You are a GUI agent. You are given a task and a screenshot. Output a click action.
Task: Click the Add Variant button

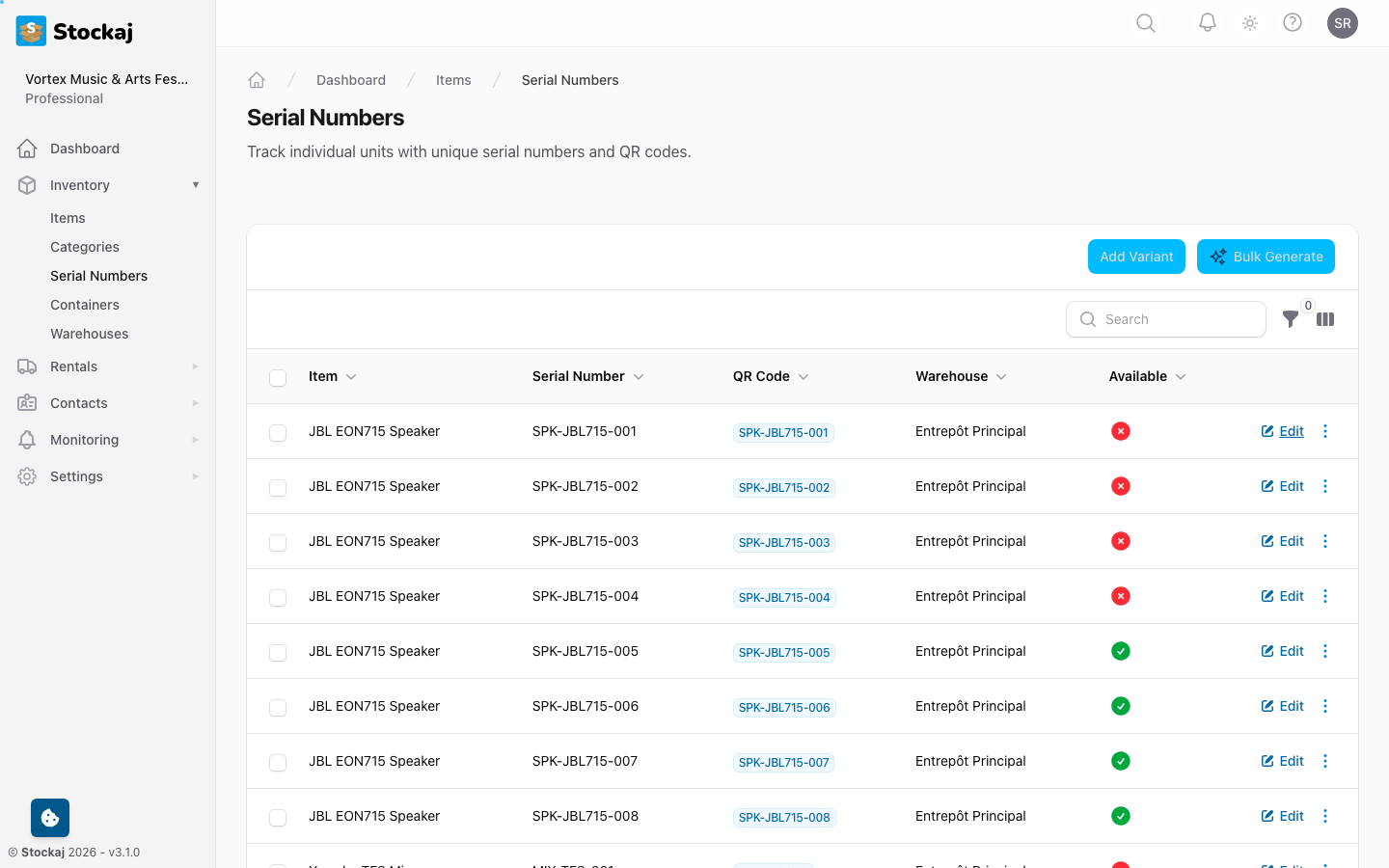(1136, 257)
